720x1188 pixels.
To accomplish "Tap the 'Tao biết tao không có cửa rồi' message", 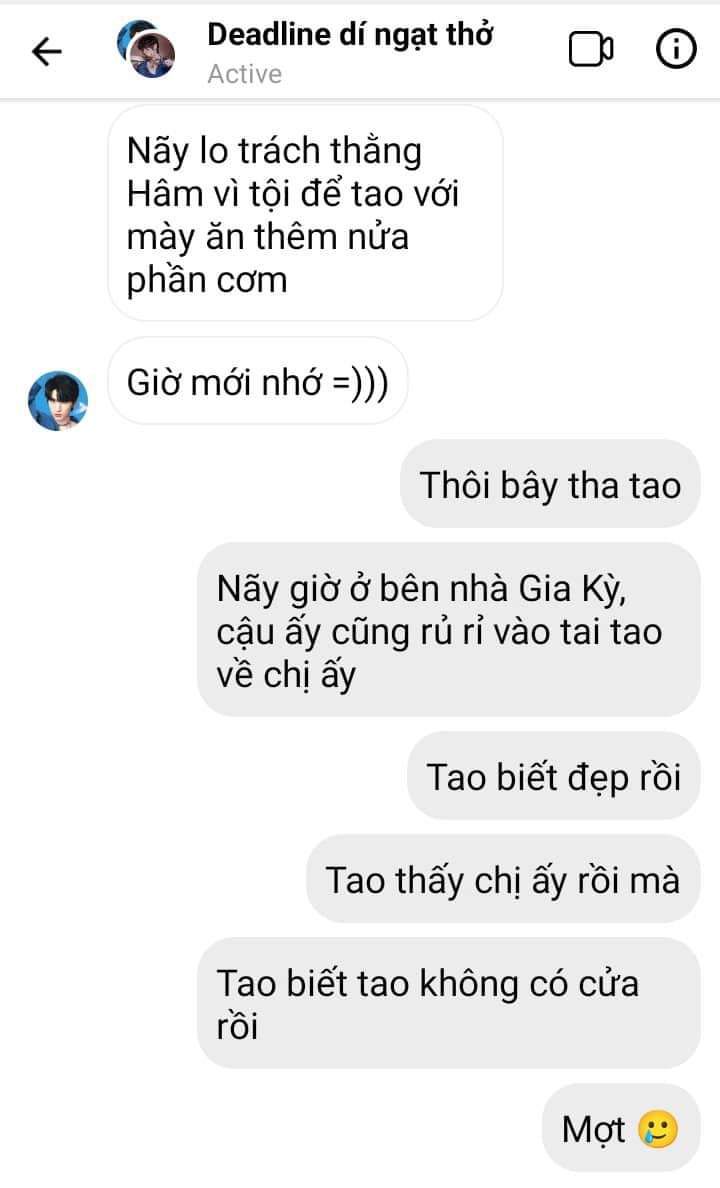I will point(449,1003).
